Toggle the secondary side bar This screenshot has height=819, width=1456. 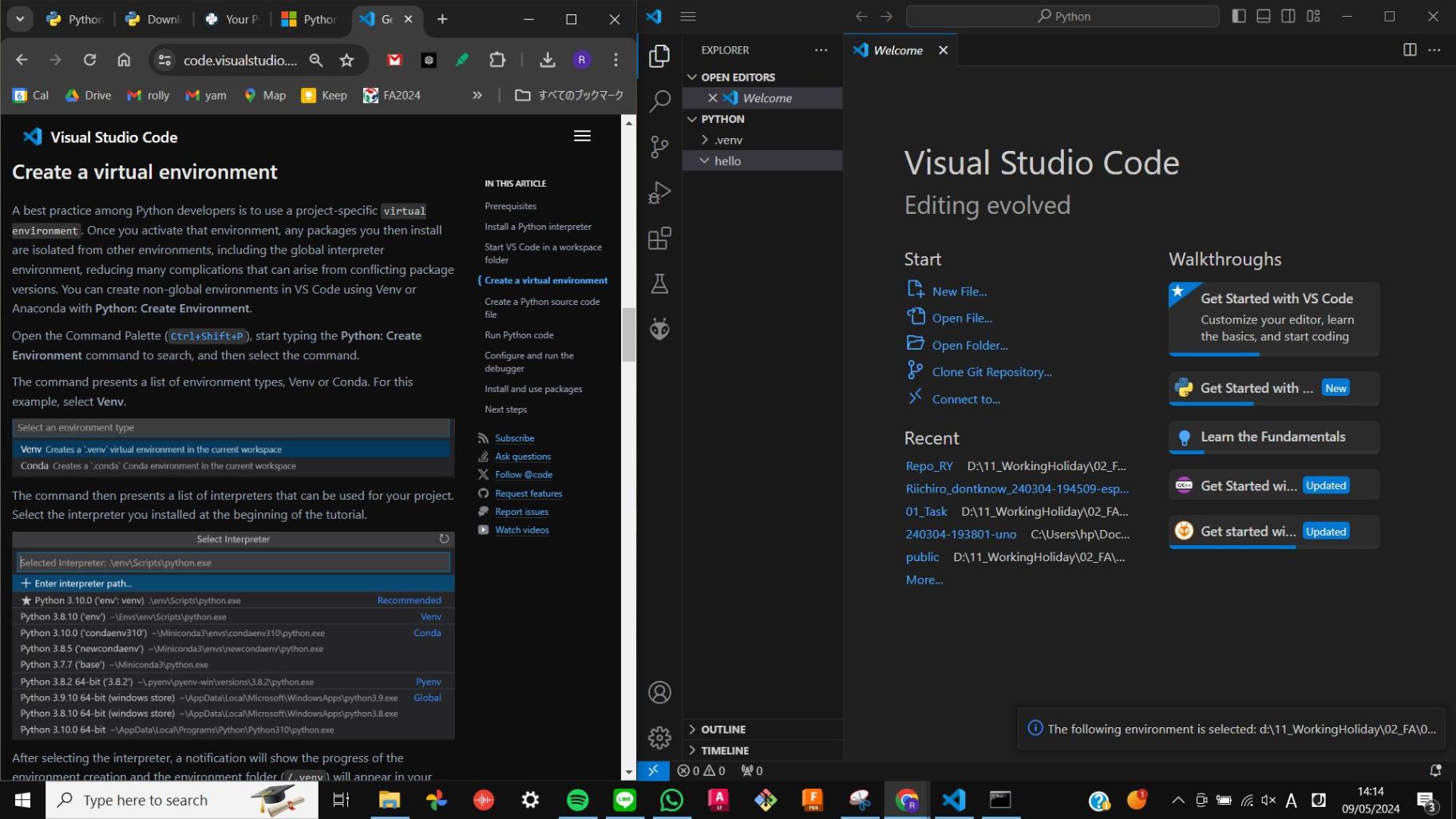click(x=1288, y=16)
